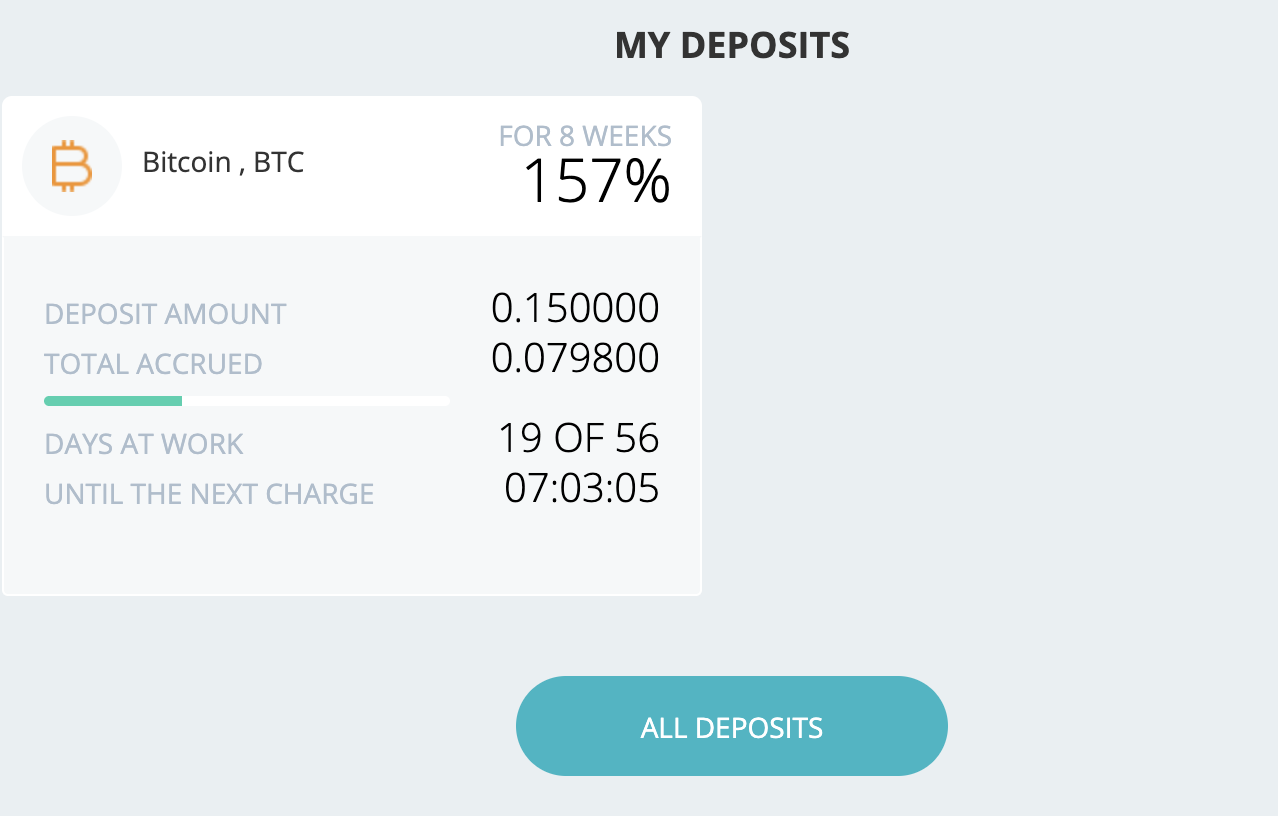
Task: Click the My Deposits heading
Action: 732,45
